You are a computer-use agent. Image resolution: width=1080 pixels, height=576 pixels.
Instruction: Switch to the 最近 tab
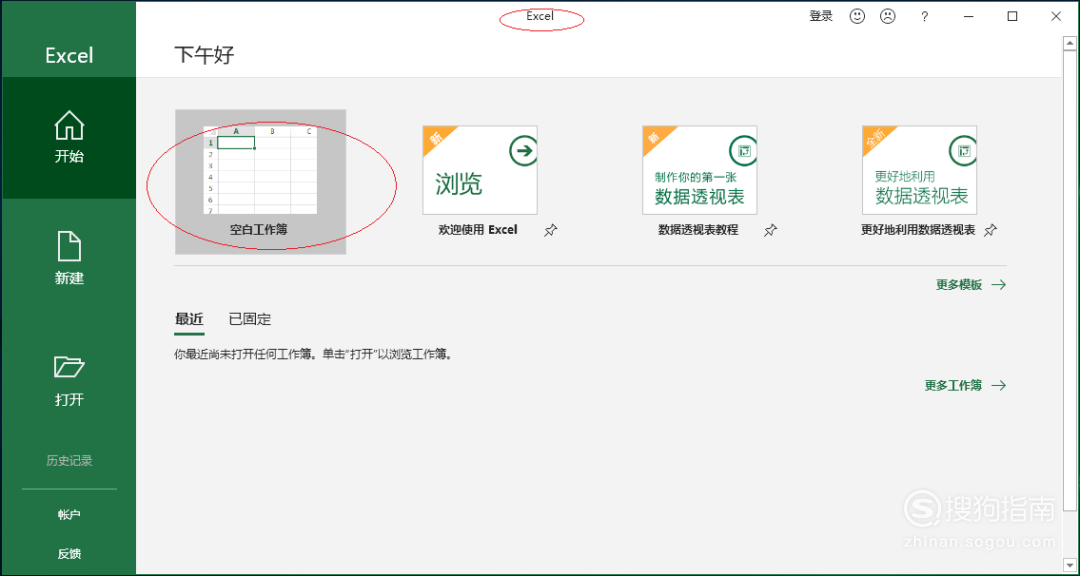coord(189,320)
